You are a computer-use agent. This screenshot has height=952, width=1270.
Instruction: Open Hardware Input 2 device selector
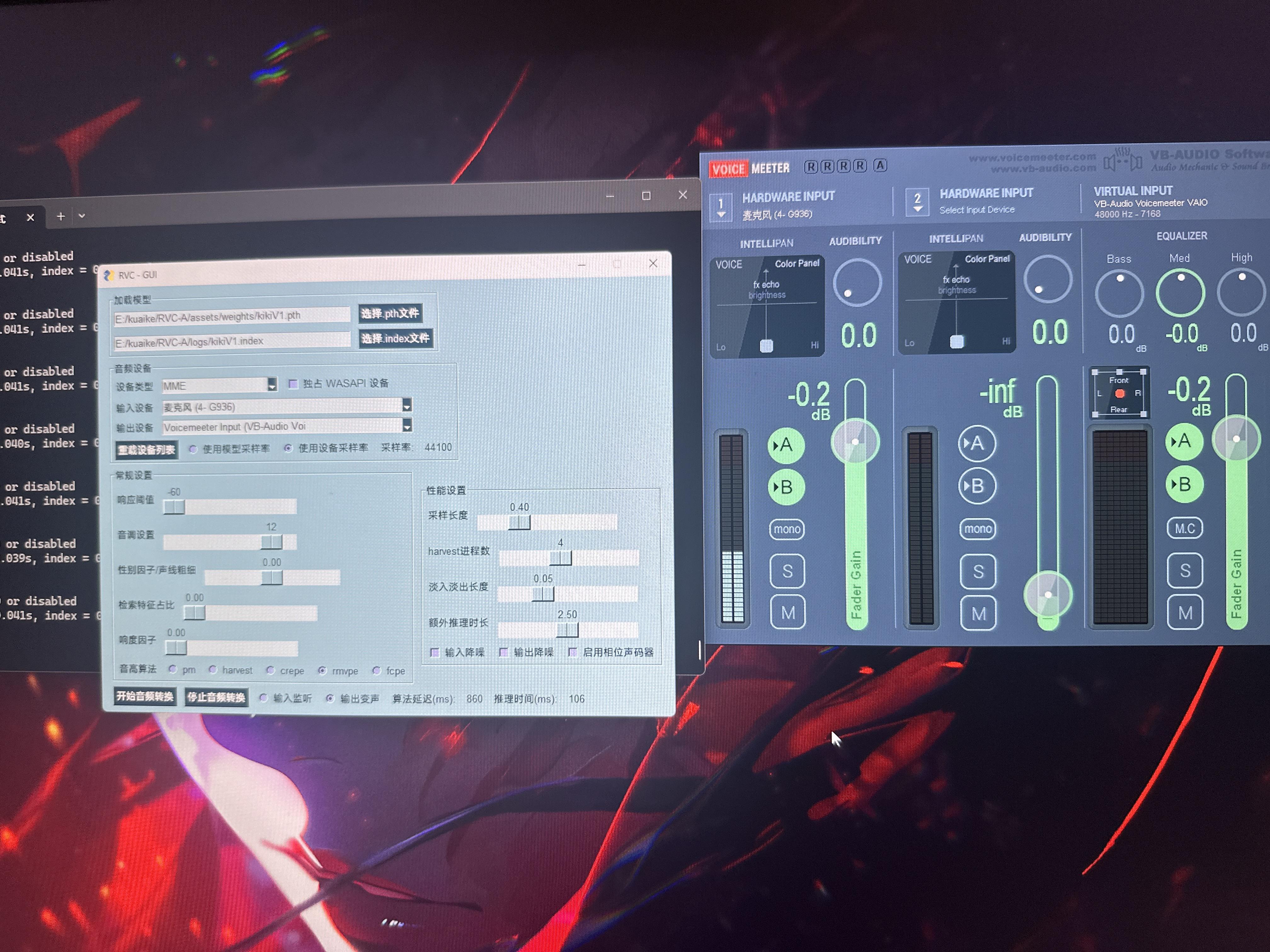tap(918, 202)
